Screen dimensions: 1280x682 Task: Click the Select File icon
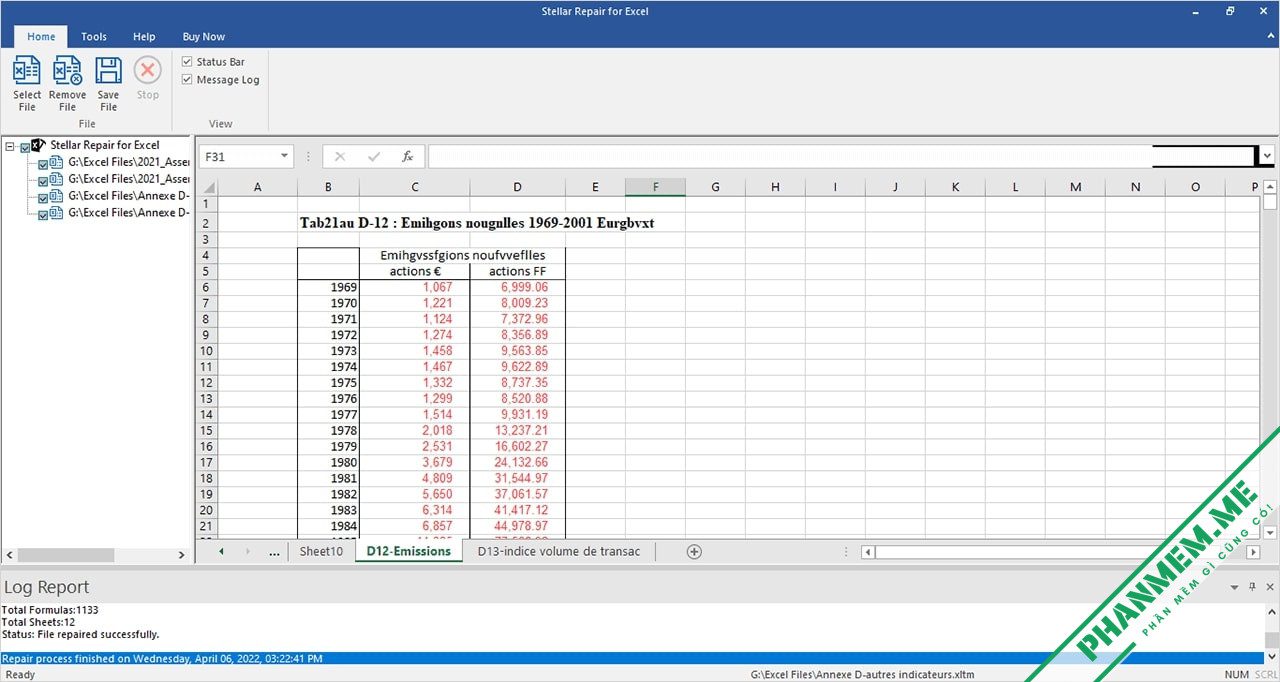tap(27, 71)
